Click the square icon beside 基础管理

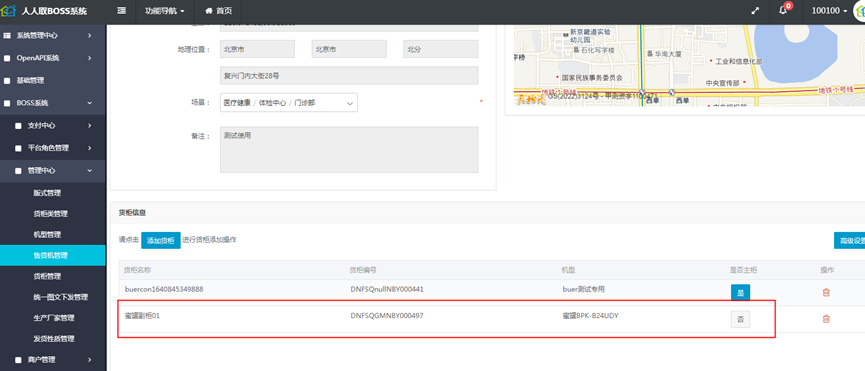point(7,80)
